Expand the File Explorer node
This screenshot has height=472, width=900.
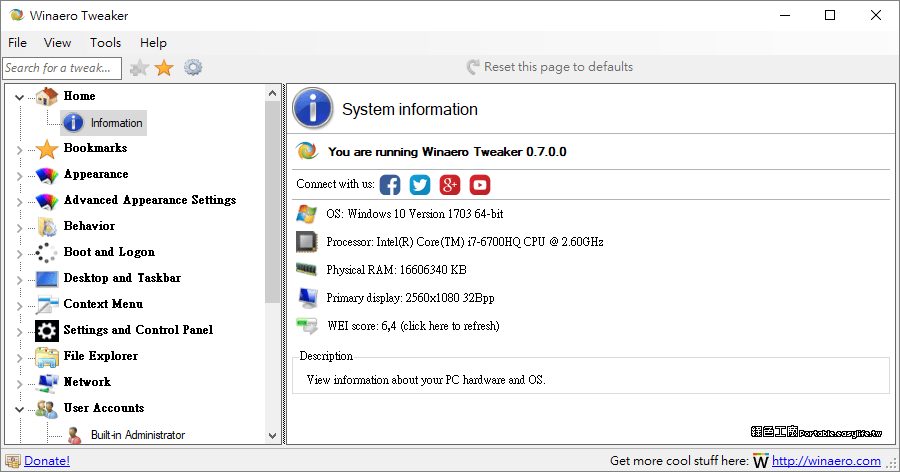click(20, 358)
